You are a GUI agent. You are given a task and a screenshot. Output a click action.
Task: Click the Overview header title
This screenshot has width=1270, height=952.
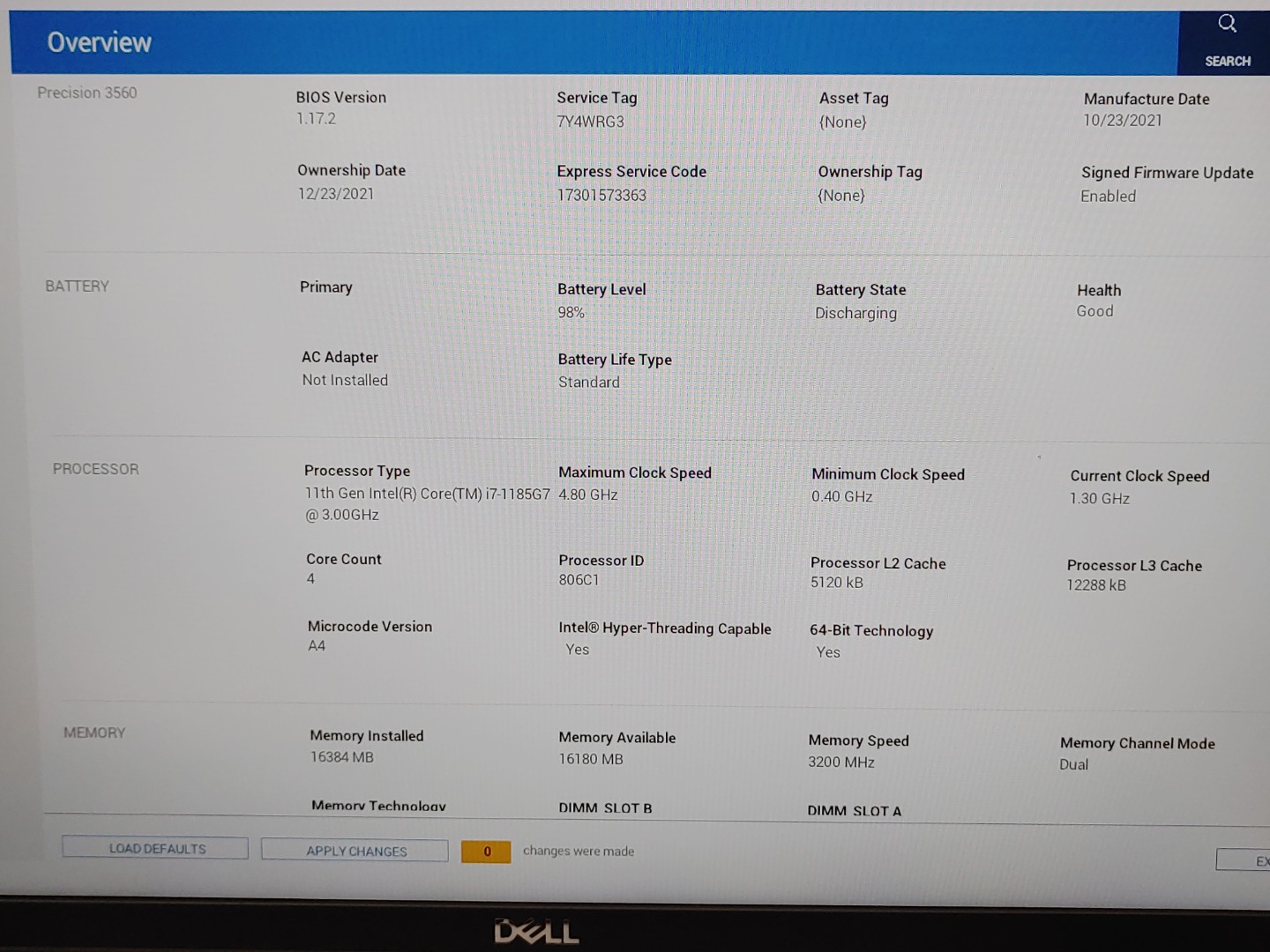point(99,42)
